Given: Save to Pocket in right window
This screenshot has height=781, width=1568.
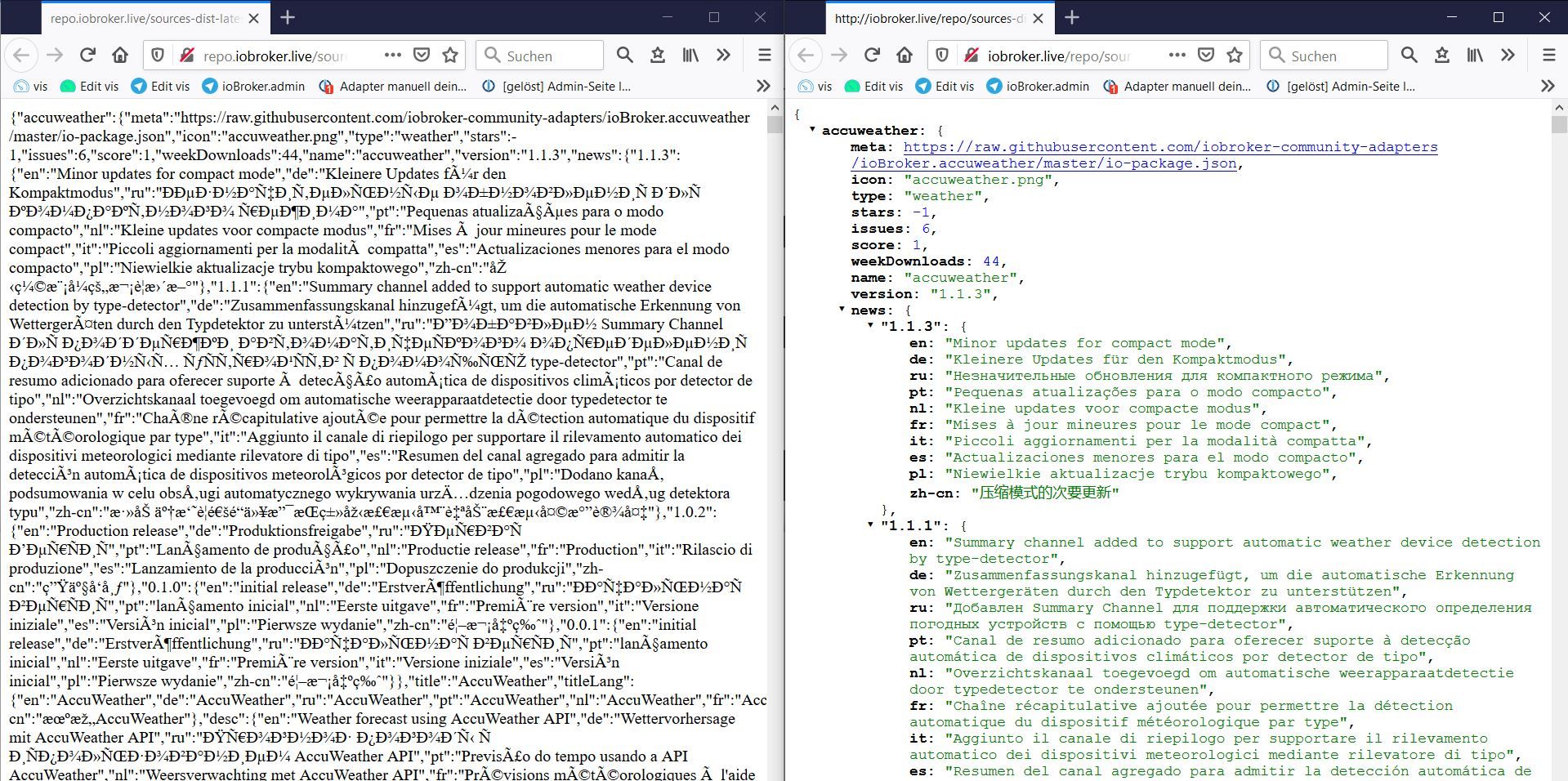Looking at the screenshot, I should pyautogui.click(x=1206, y=56).
